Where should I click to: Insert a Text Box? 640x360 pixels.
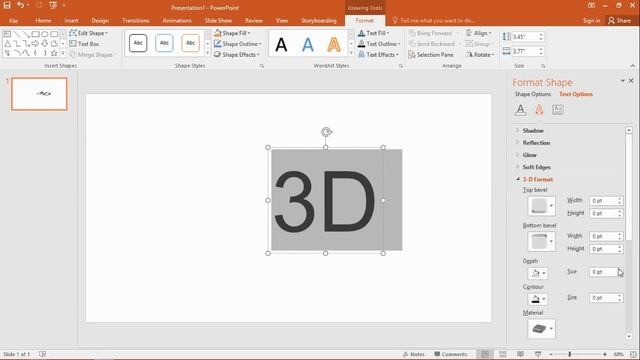point(84,44)
